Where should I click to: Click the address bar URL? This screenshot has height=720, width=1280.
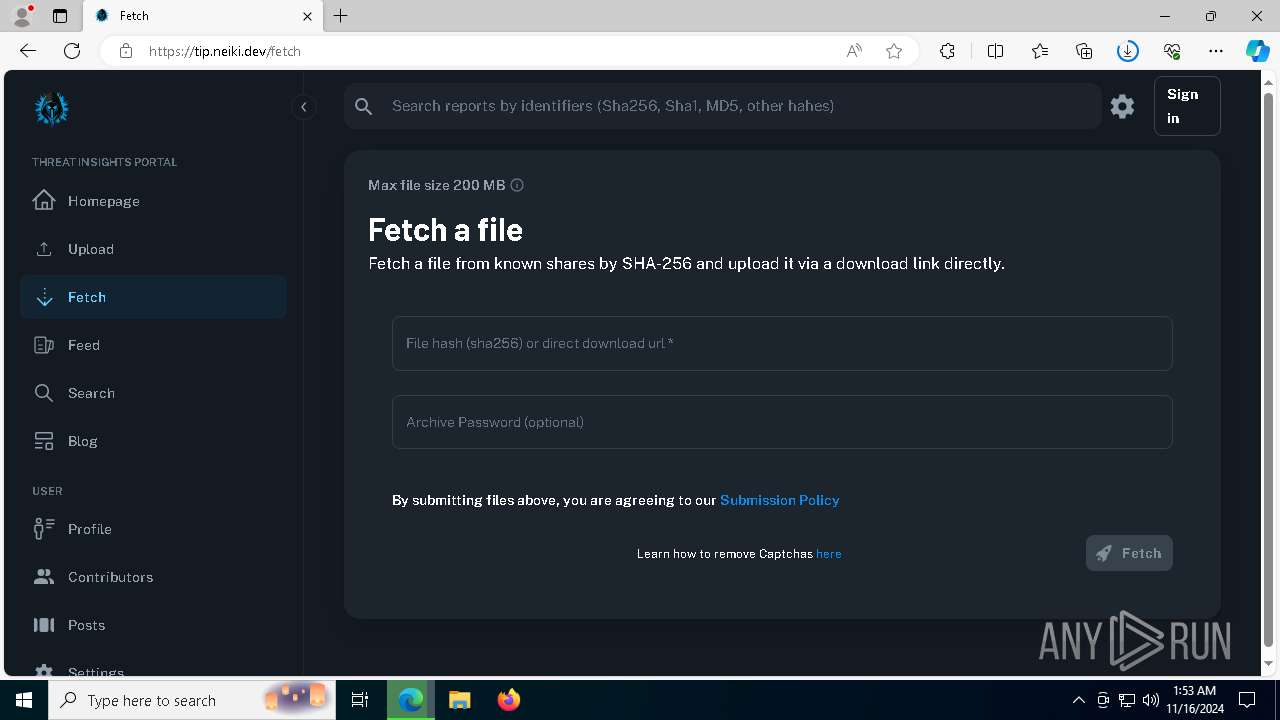[x=225, y=51]
